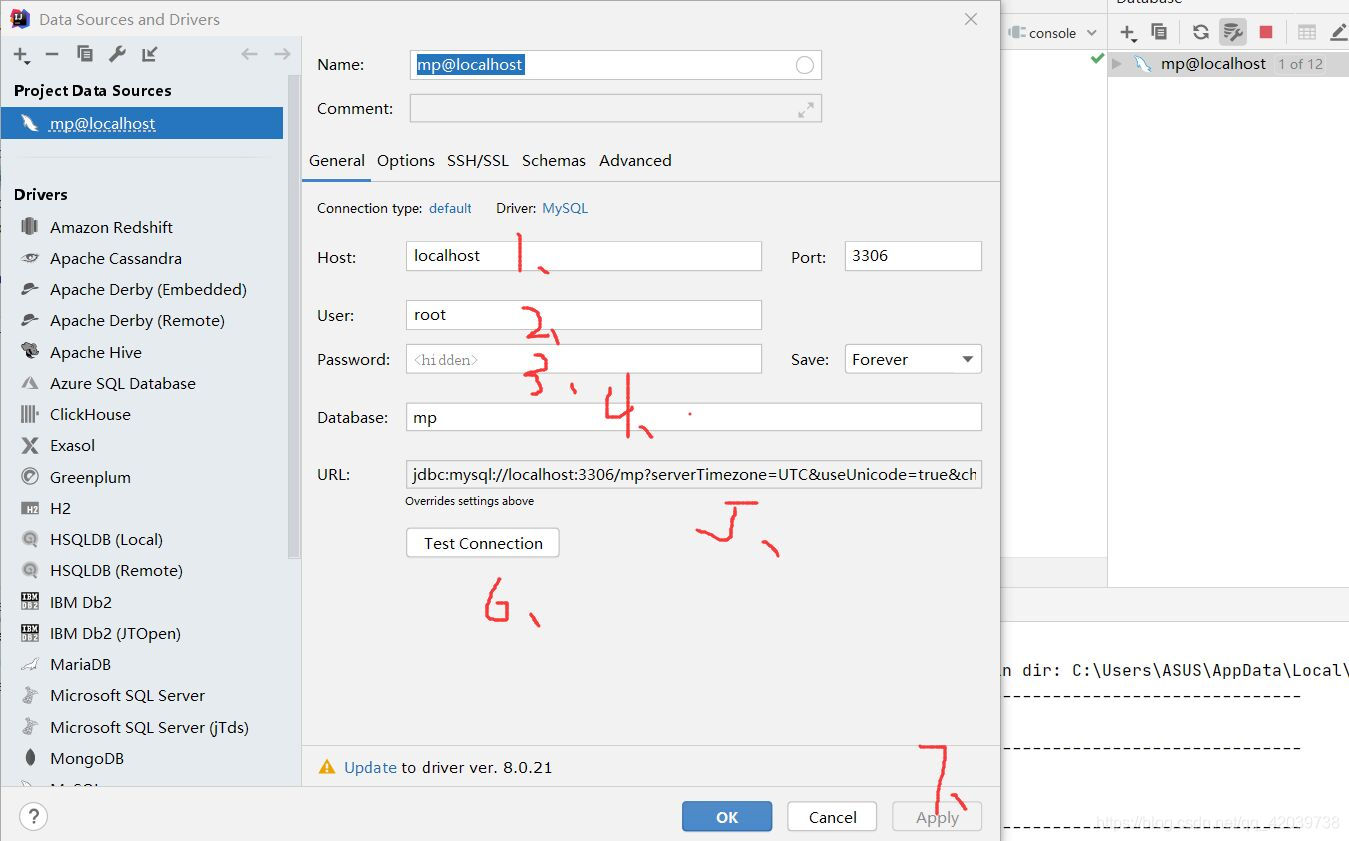The width and height of the screenshot is (1349, 841).
Task: Click the default connection type link
Action: pyautogui.click(x=450, y=208)
